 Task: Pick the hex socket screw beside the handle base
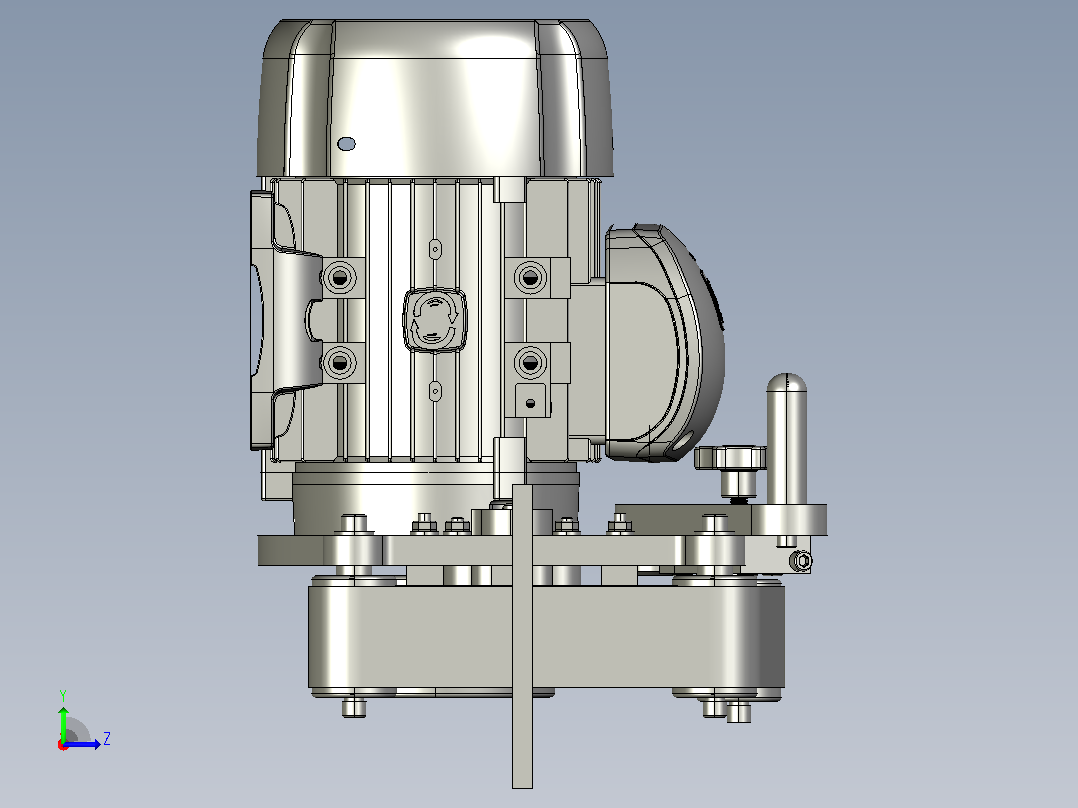pyautogui.click(x=802, y=561)
